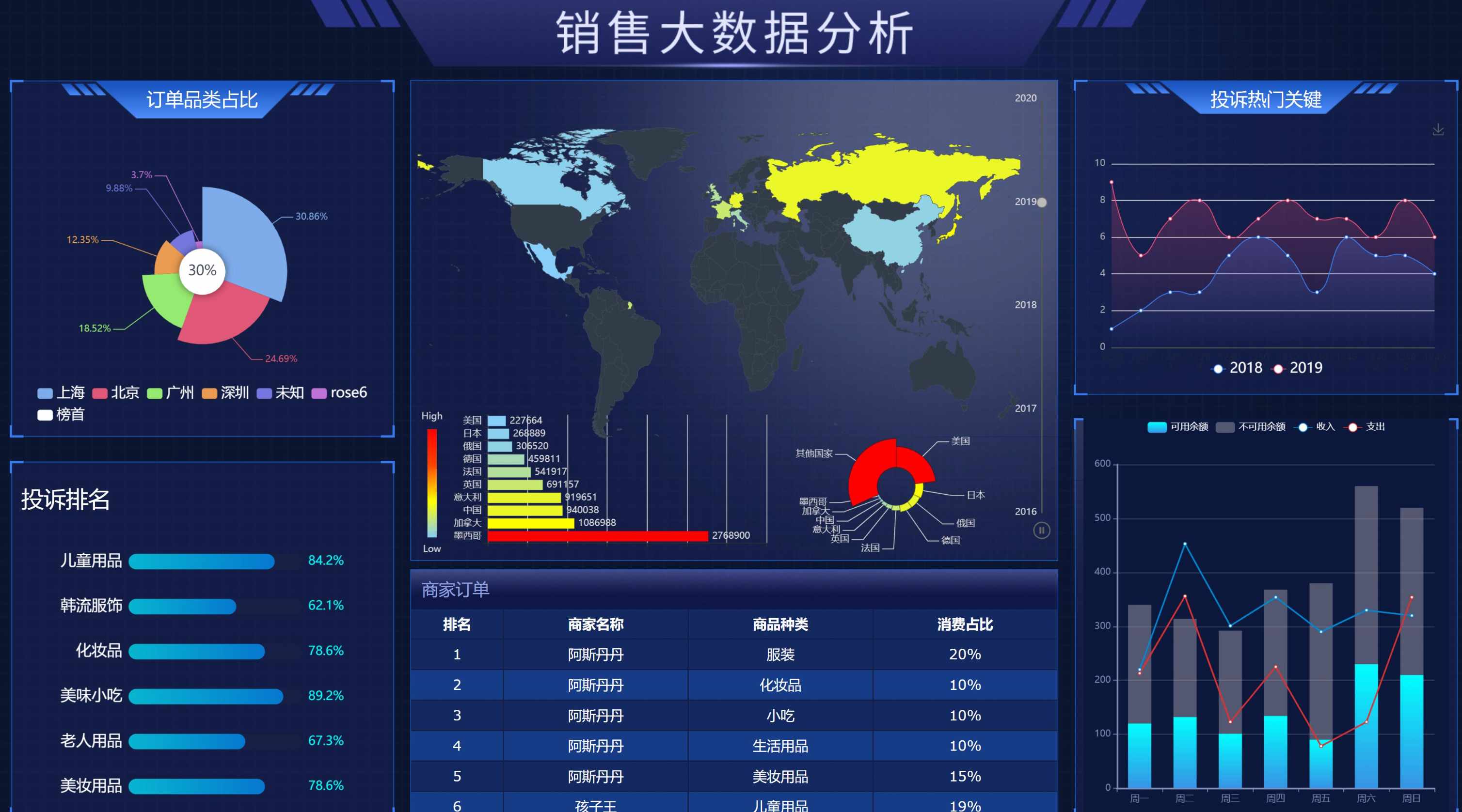Click the High-Low visual map slider
The width and height of the screenshot is (1462, 812).
click(432, 483)
